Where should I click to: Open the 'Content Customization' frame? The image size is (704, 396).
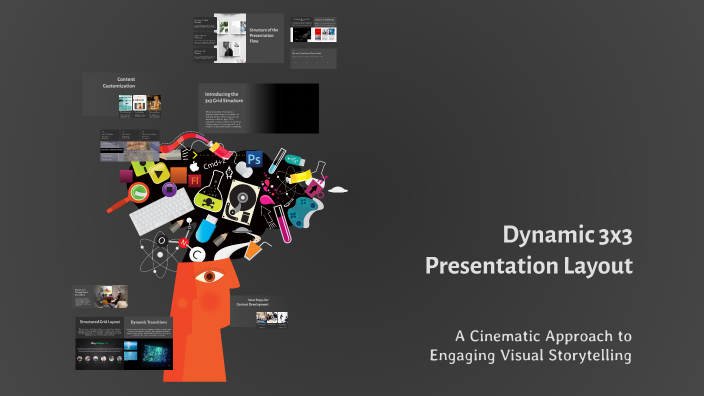pyautogui.click(x=122, y=95)
